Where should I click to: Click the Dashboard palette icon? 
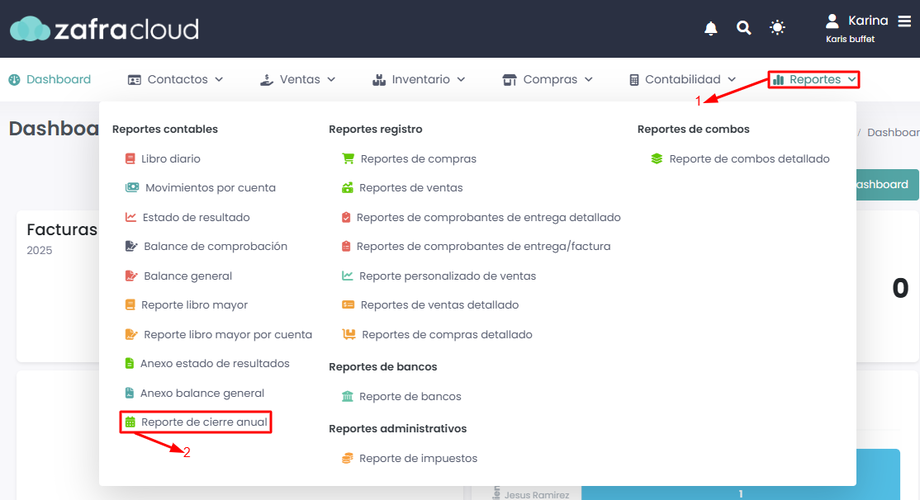(x=15, y=80)
